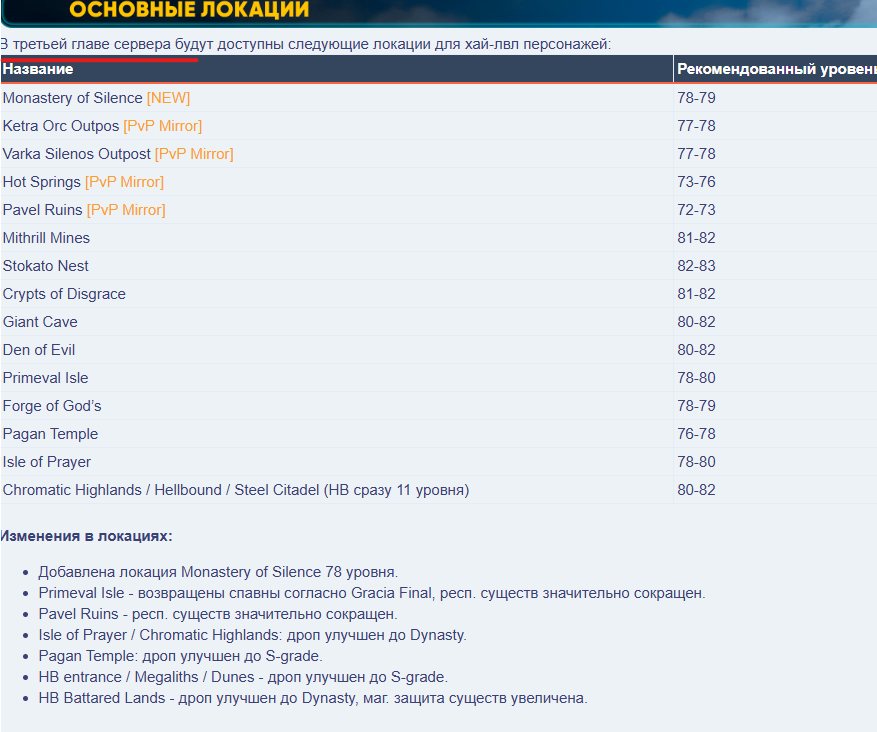Select Crypts of Disgrace in the table
Viewport: 877px width, 732px height.
pos(64,294)
